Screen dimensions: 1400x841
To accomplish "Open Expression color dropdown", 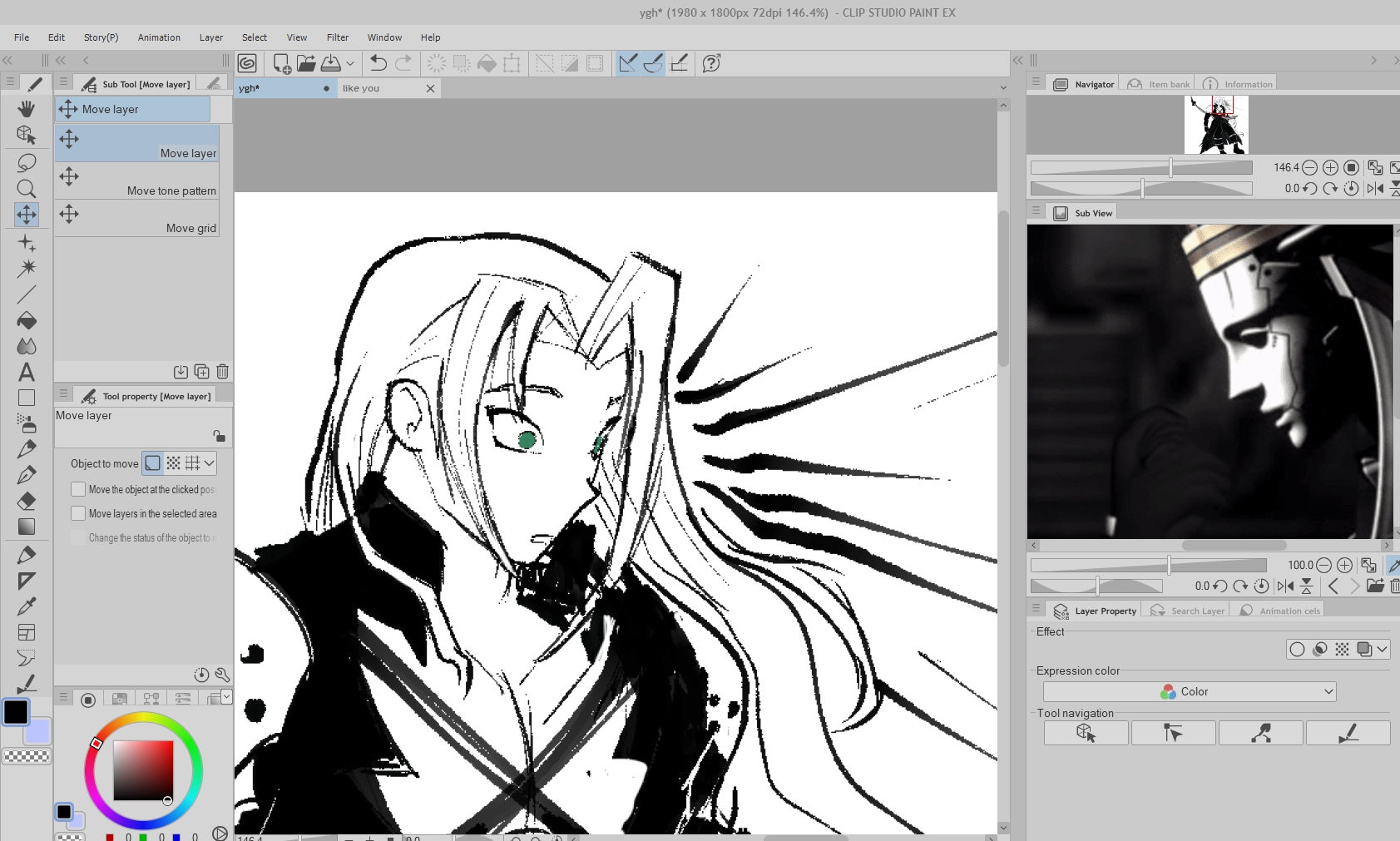I will pyautogui.click(x=1190, y=691).
